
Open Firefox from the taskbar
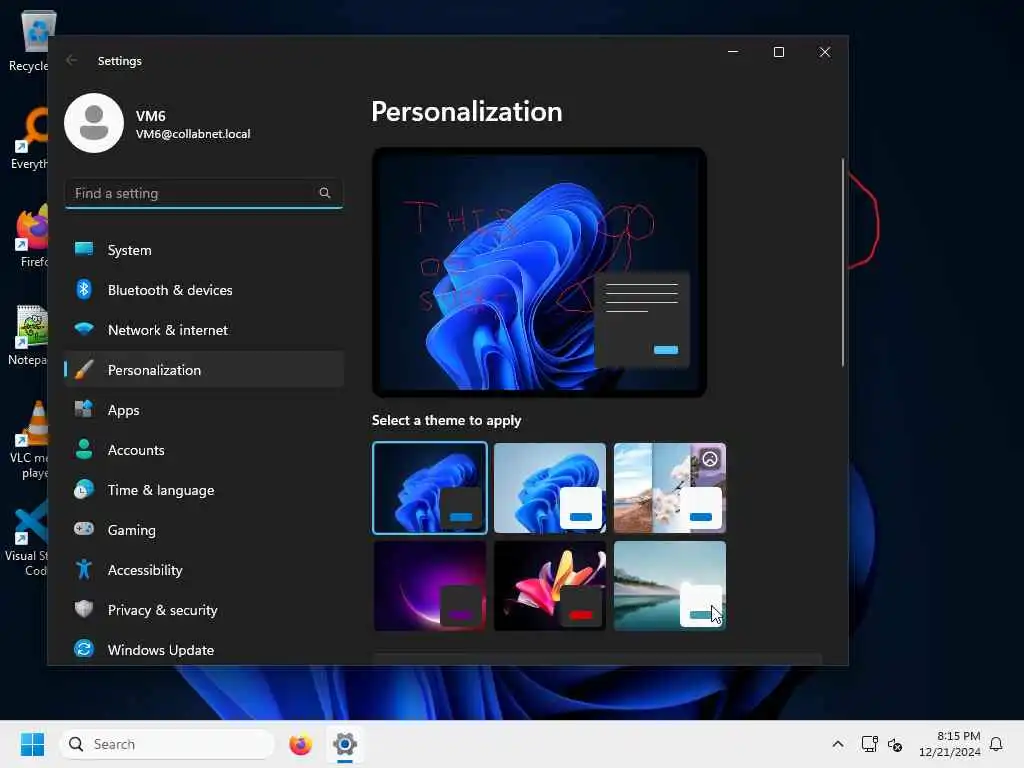tap(300, 744)
